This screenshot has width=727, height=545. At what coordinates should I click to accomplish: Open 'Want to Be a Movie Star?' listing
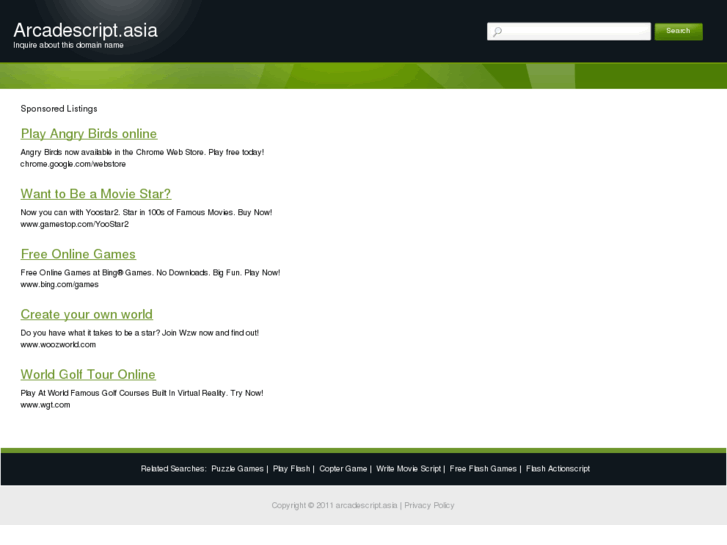pos(96,194)
